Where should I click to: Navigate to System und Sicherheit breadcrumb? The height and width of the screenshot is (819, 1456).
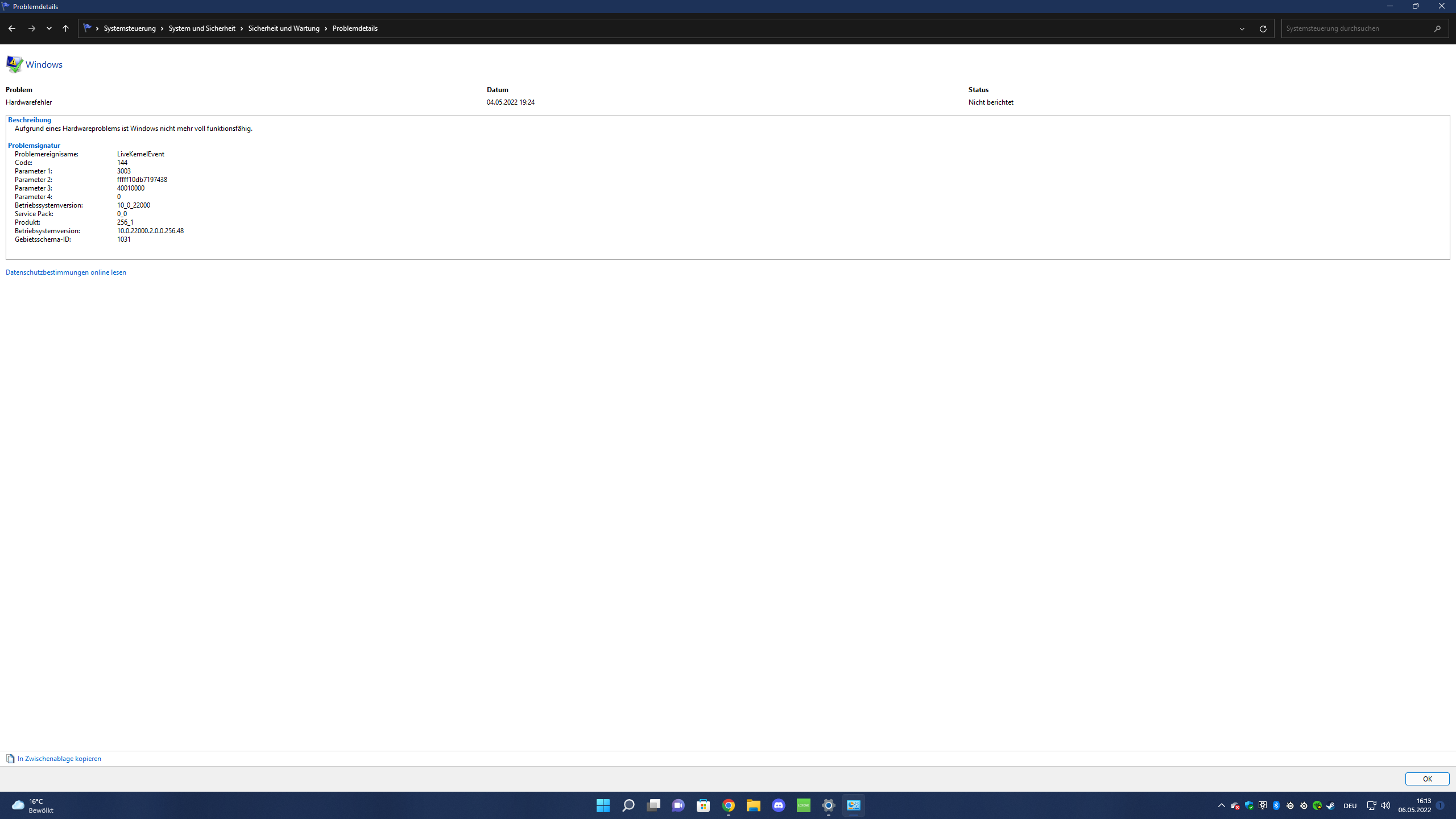point(202,28)
